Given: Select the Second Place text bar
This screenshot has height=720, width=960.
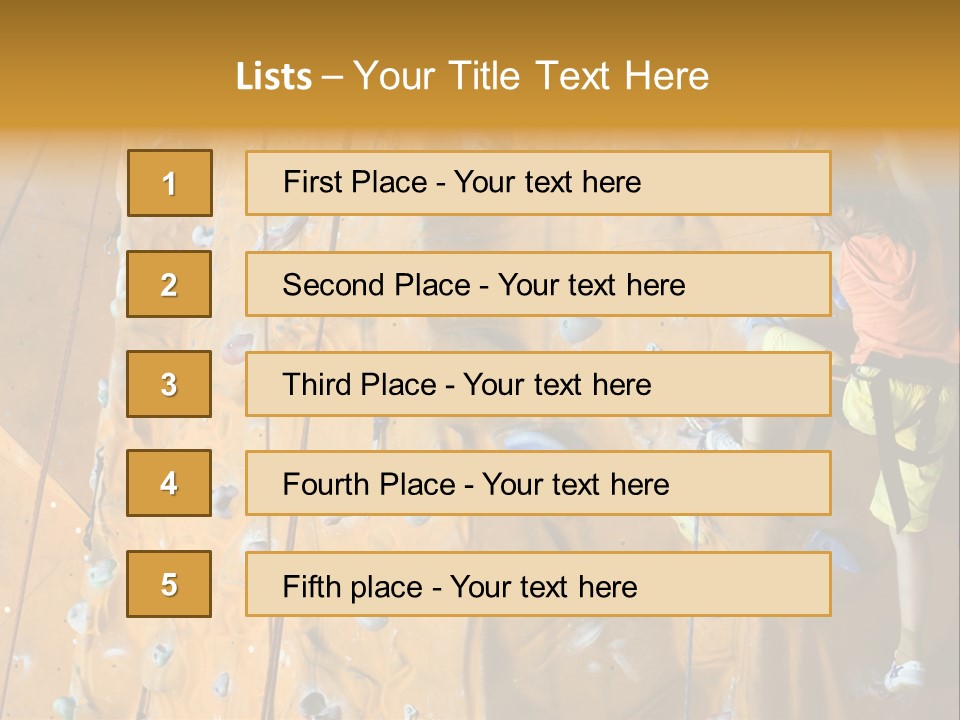Looking at the screenshot, I should 538,284.
